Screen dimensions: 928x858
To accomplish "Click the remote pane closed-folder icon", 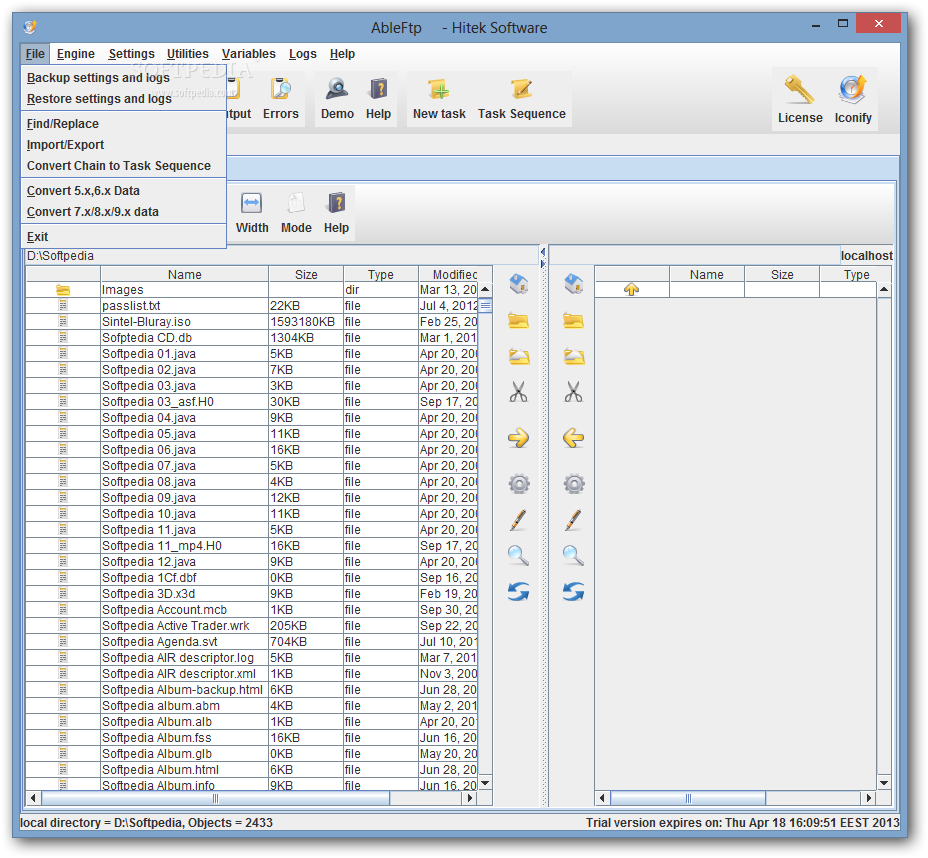I will [573, 321].
